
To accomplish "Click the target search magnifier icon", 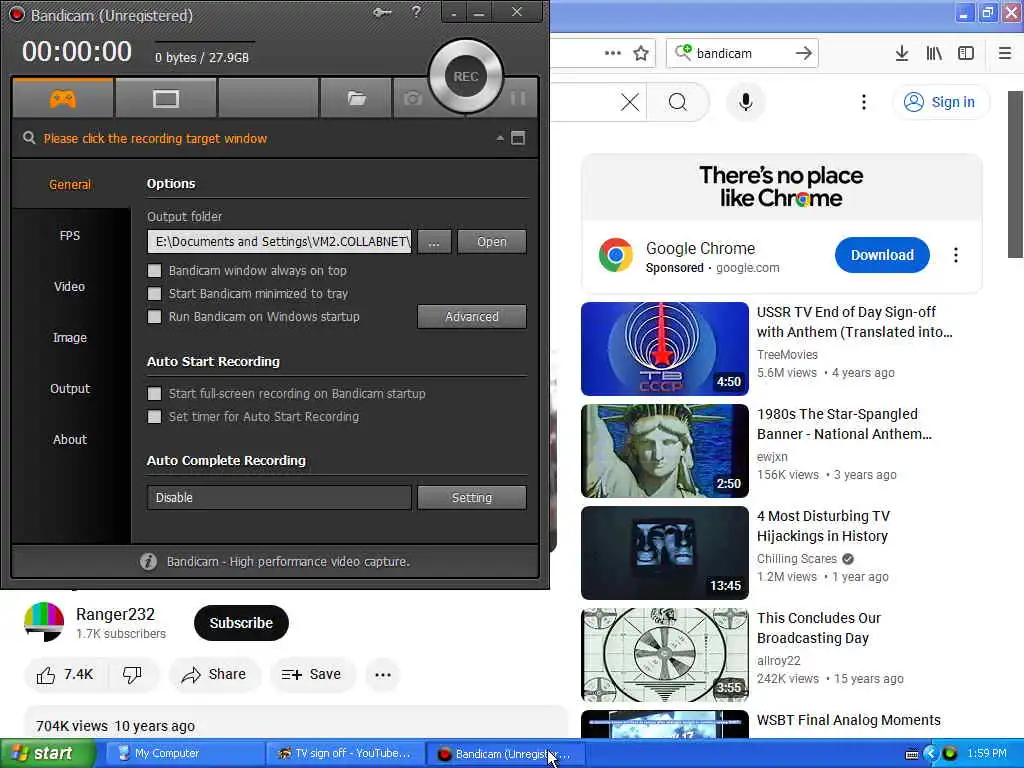I will click(29, 138).
